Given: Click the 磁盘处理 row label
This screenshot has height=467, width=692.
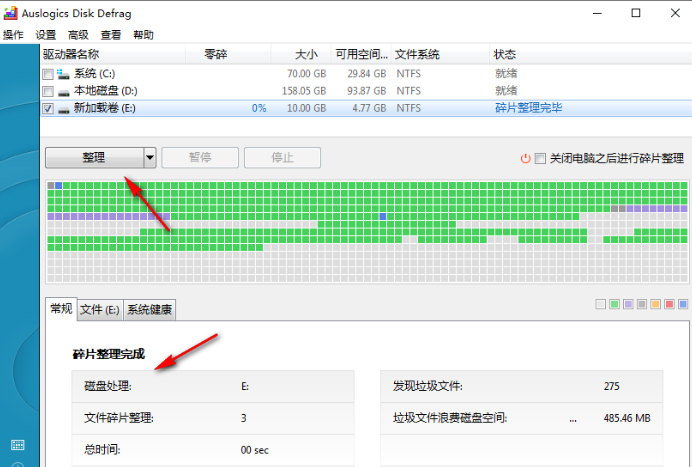Looking at the screenshot, I should 108,386.
